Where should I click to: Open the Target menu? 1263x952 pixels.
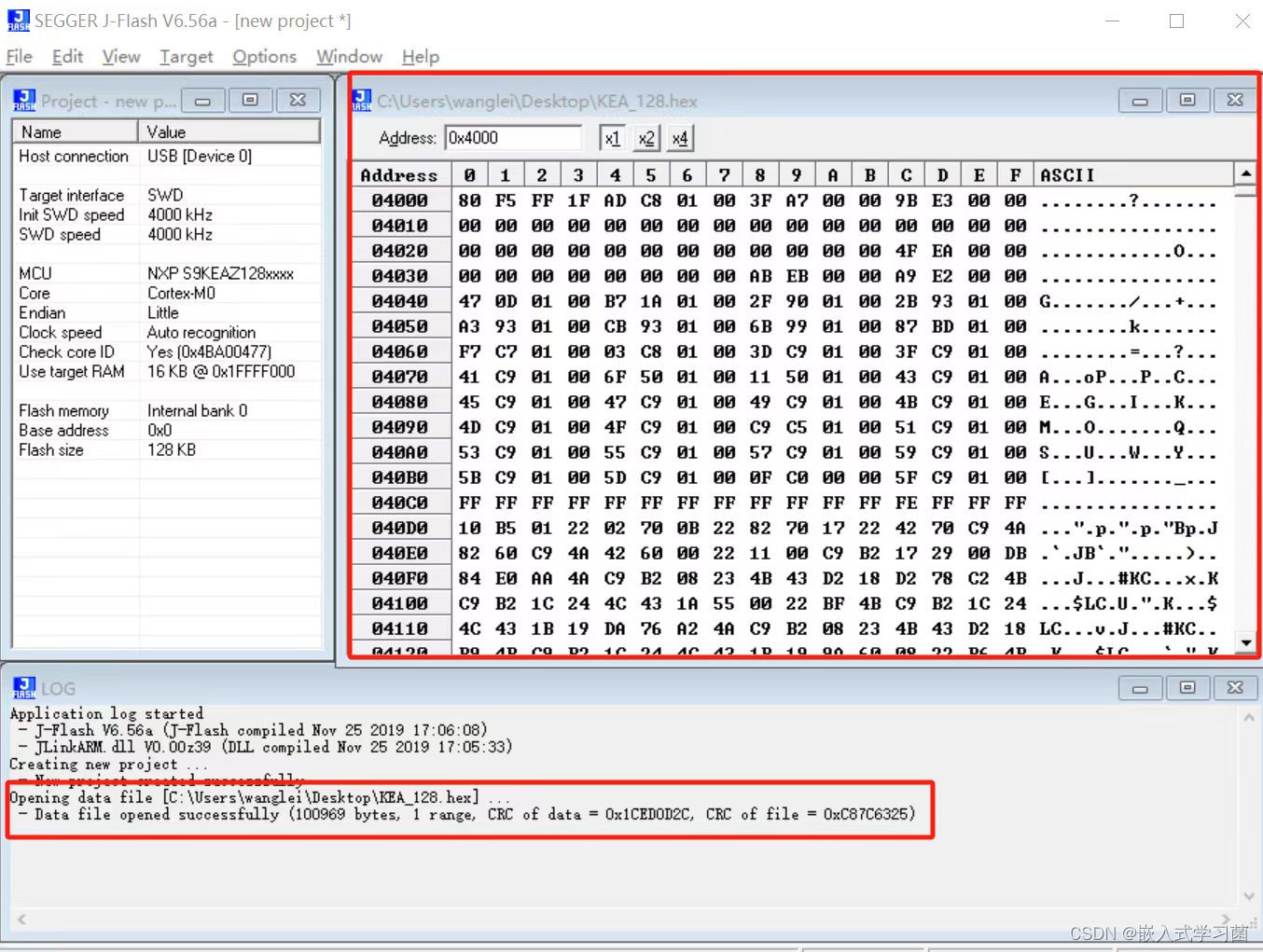[x=186, y=56]
